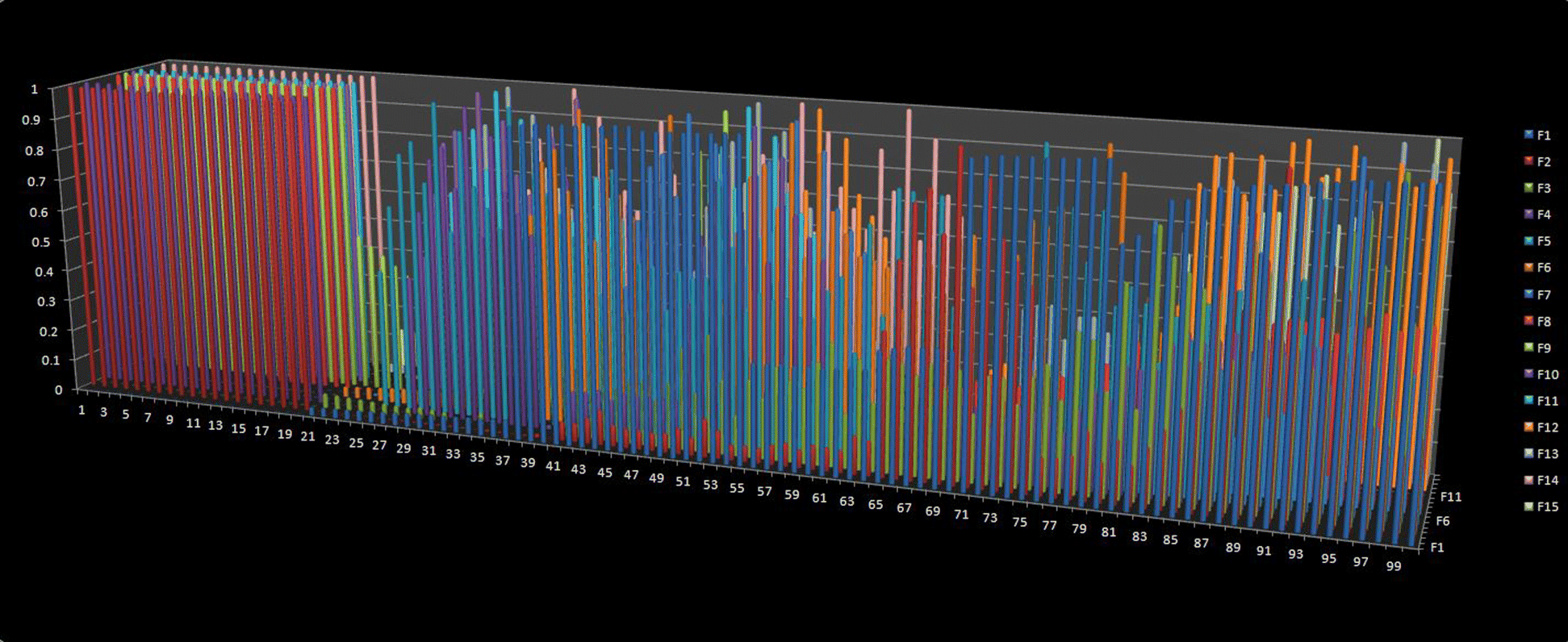Select the F6 legend entry in the legend list

pos(1537,268)
